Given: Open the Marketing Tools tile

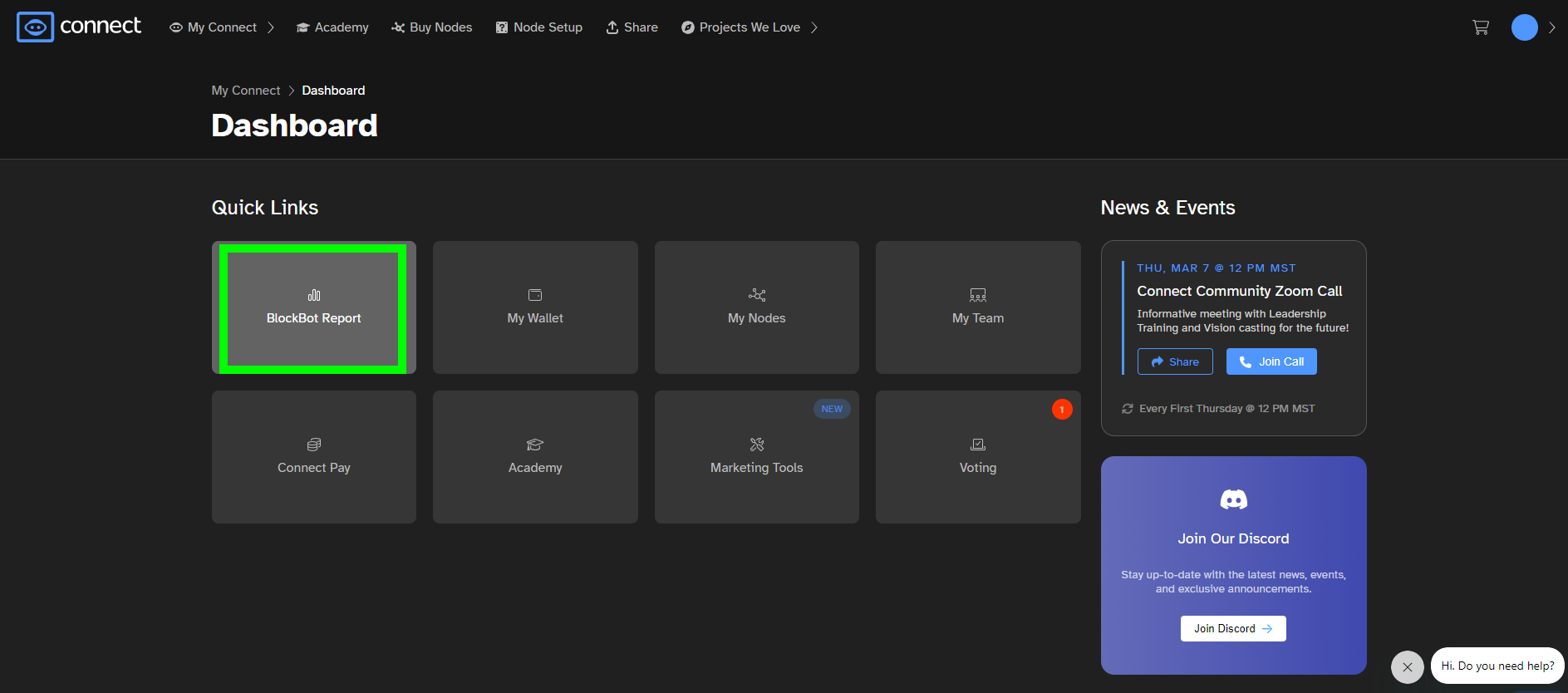Looking at the screenshot, I should tap(756, 457).
